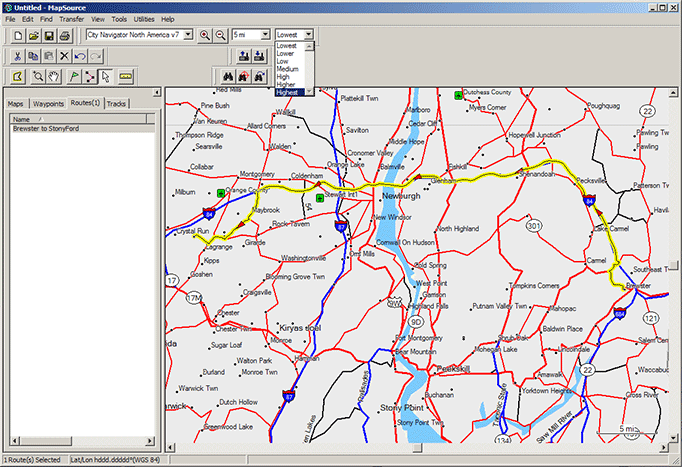The image size is (682, 467).
Task: Zoom out using the magnifier minus icon
Action: point(221,36)
